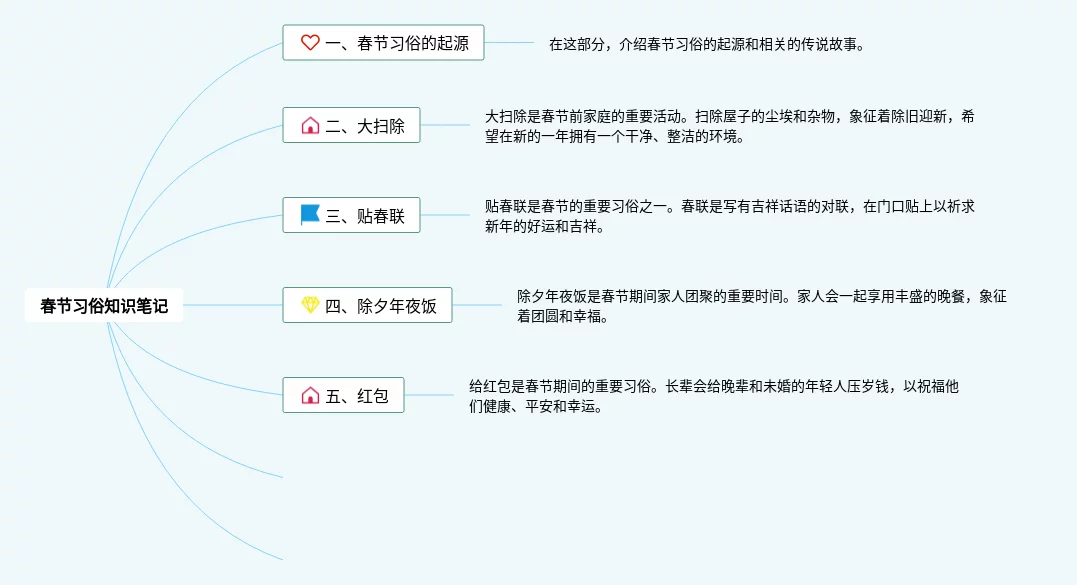
Task: Click the description starting with 除夕年夜饭是春节期间
Action: tap(762, 306)
